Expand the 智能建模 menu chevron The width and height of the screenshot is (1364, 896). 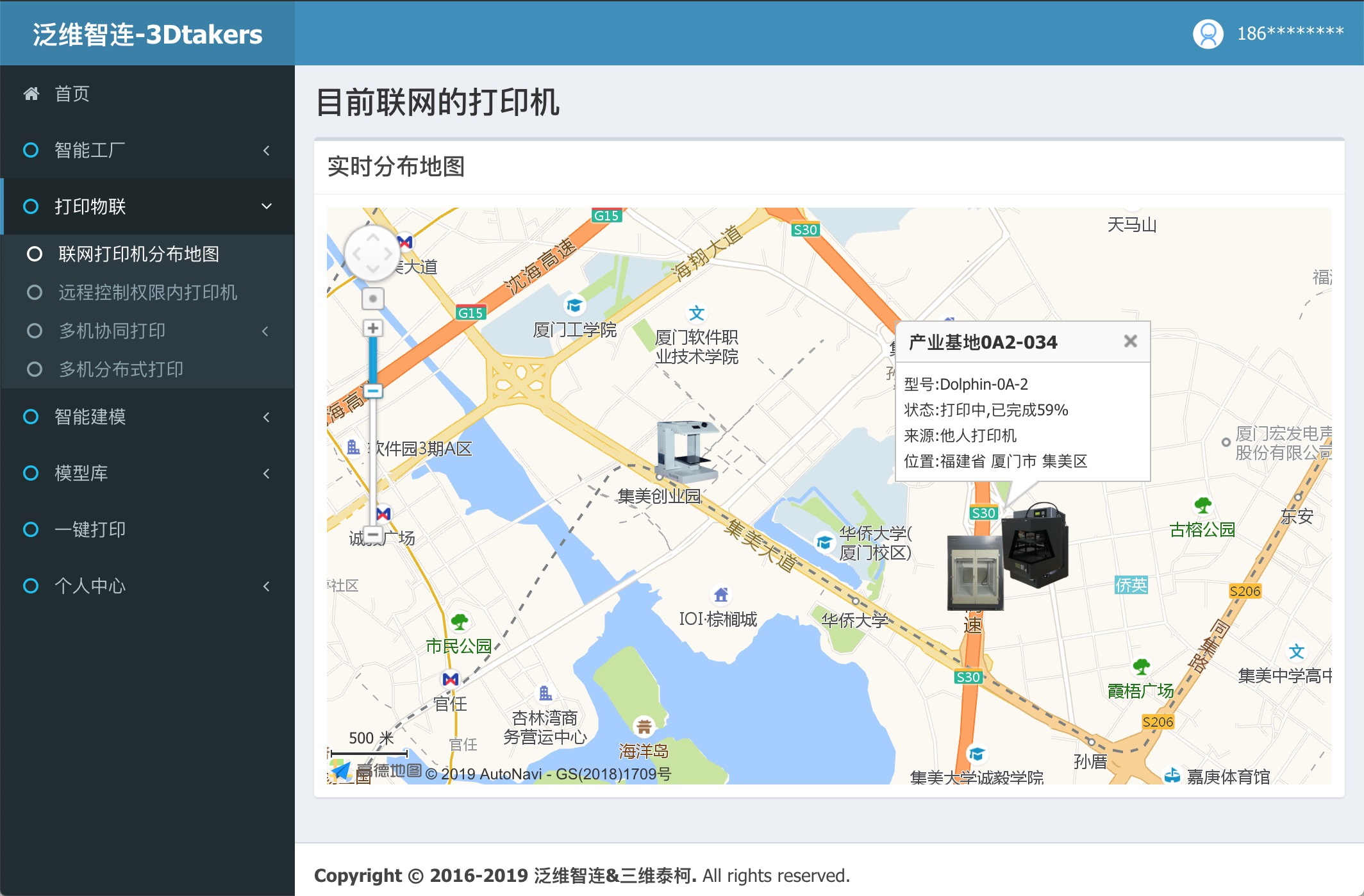[267, 417]
